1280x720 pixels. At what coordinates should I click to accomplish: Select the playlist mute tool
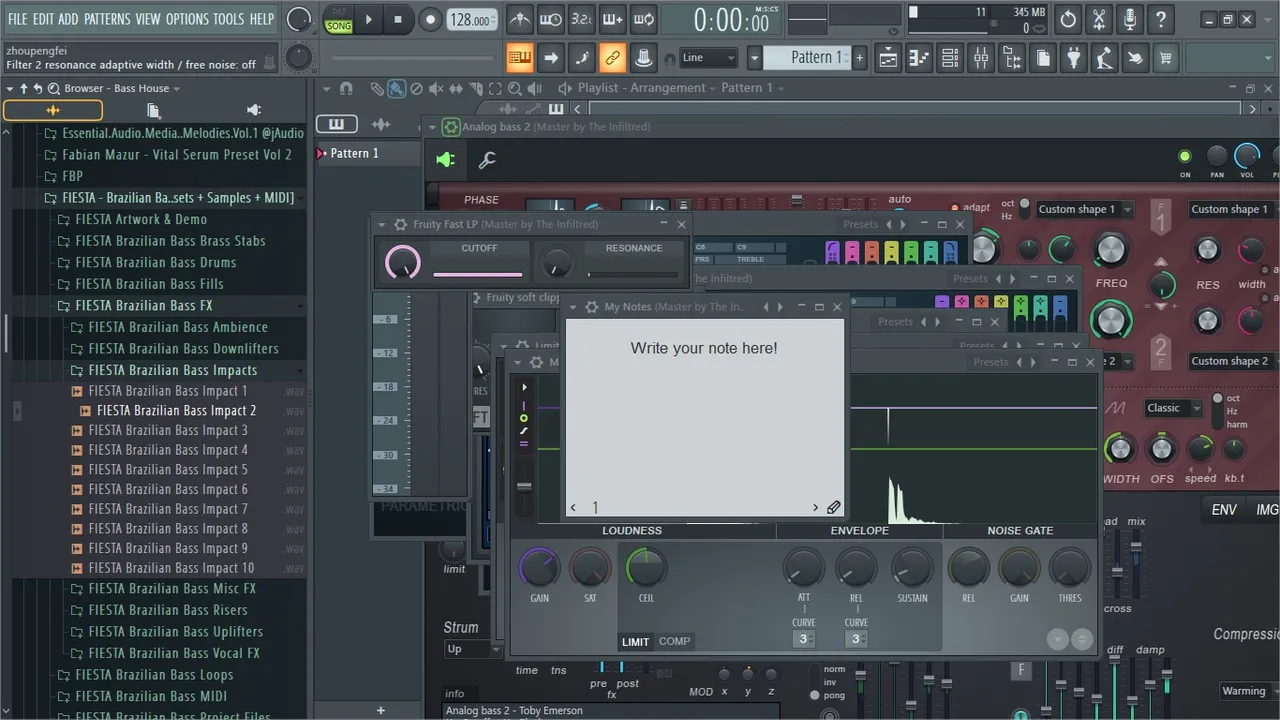[x=436, y=88]
